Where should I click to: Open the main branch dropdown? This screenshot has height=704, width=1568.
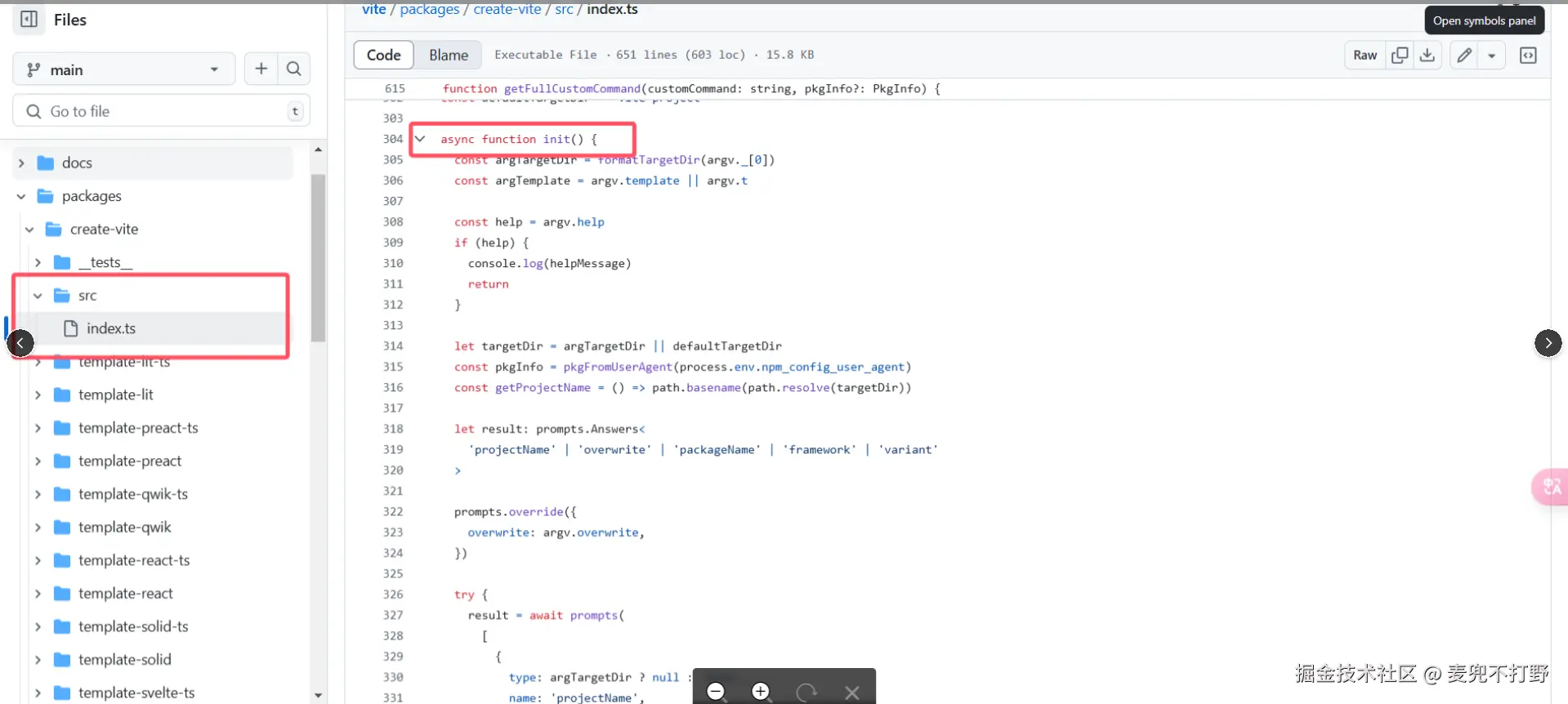pos(124,69)
